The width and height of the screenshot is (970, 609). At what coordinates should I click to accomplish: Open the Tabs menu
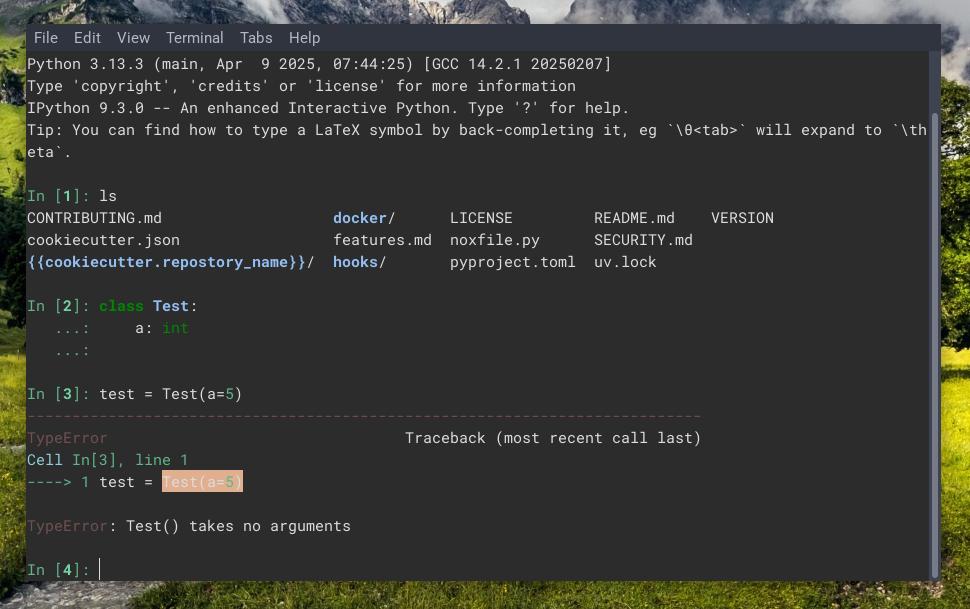256,37
